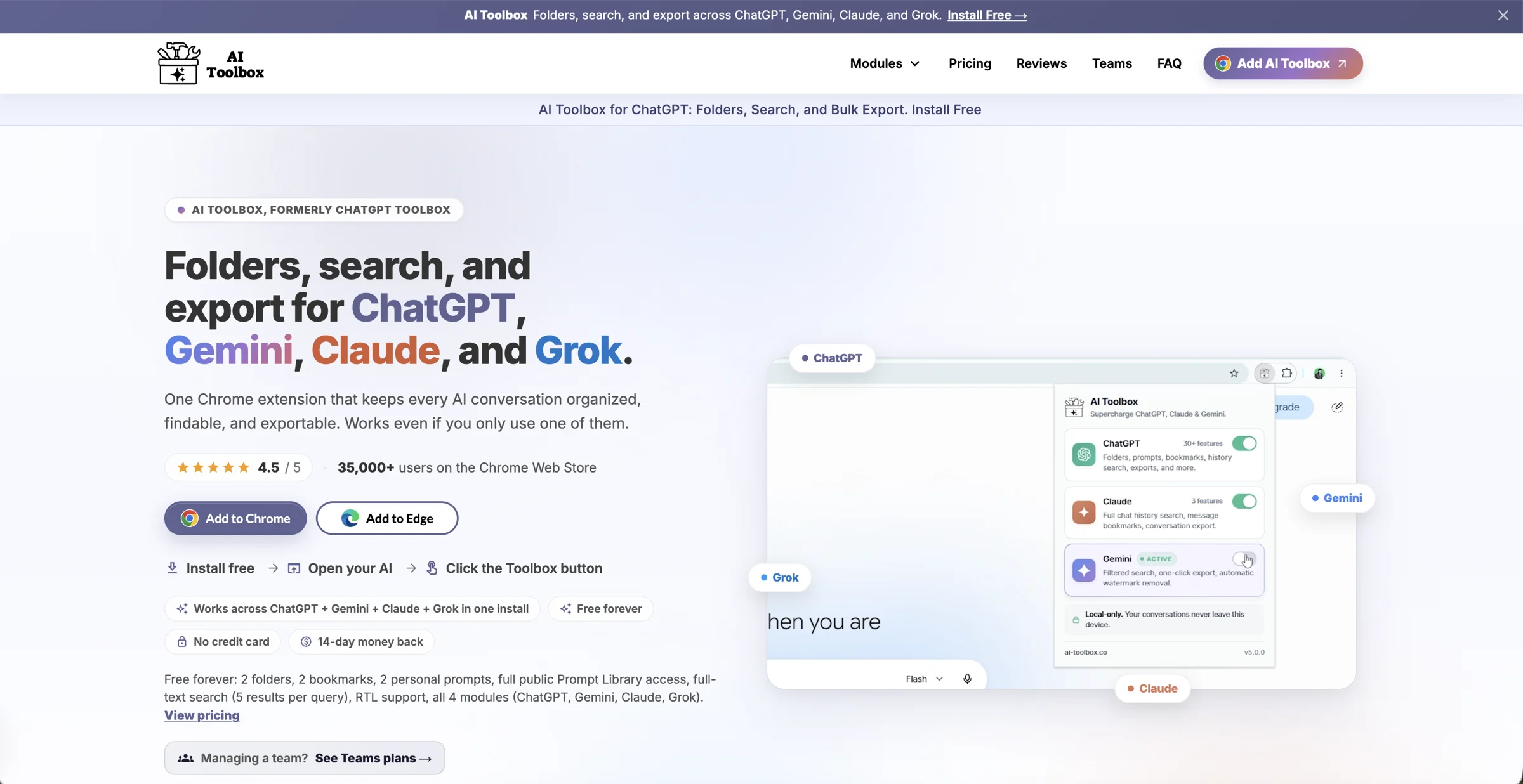1523x784 pixels.
Task: Click the Add to Edge button
Action: click(x=387, y=518)
